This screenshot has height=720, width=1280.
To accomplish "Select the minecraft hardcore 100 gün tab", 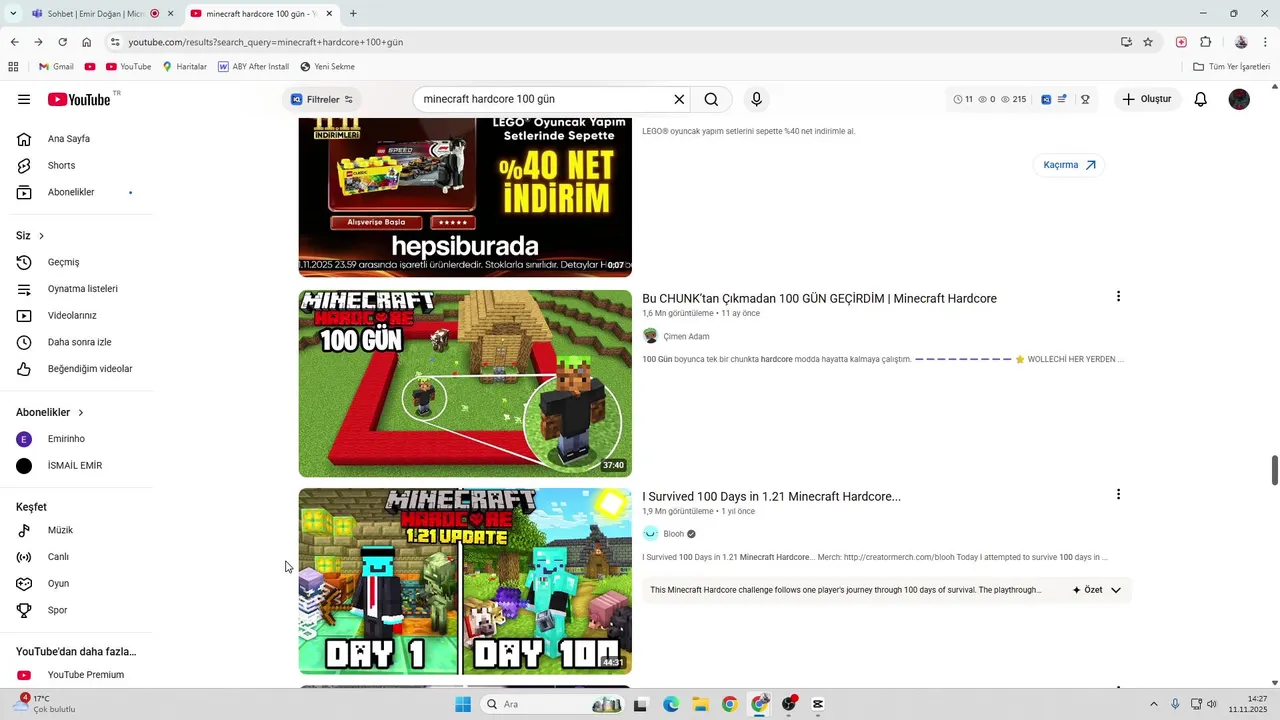I will coord(262,14).
